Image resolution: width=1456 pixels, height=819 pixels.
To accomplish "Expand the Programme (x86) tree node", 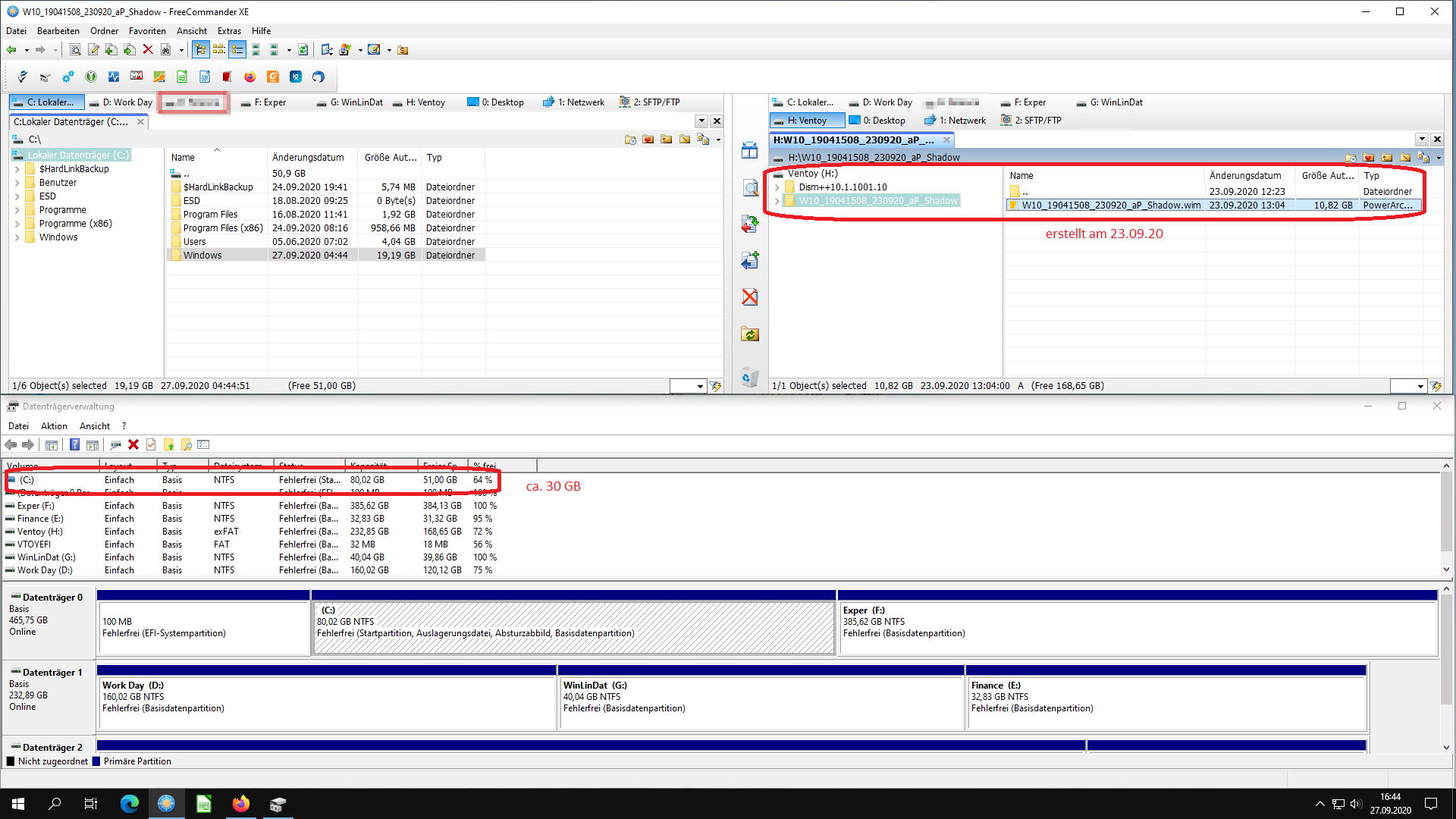I will click(17, 224).
